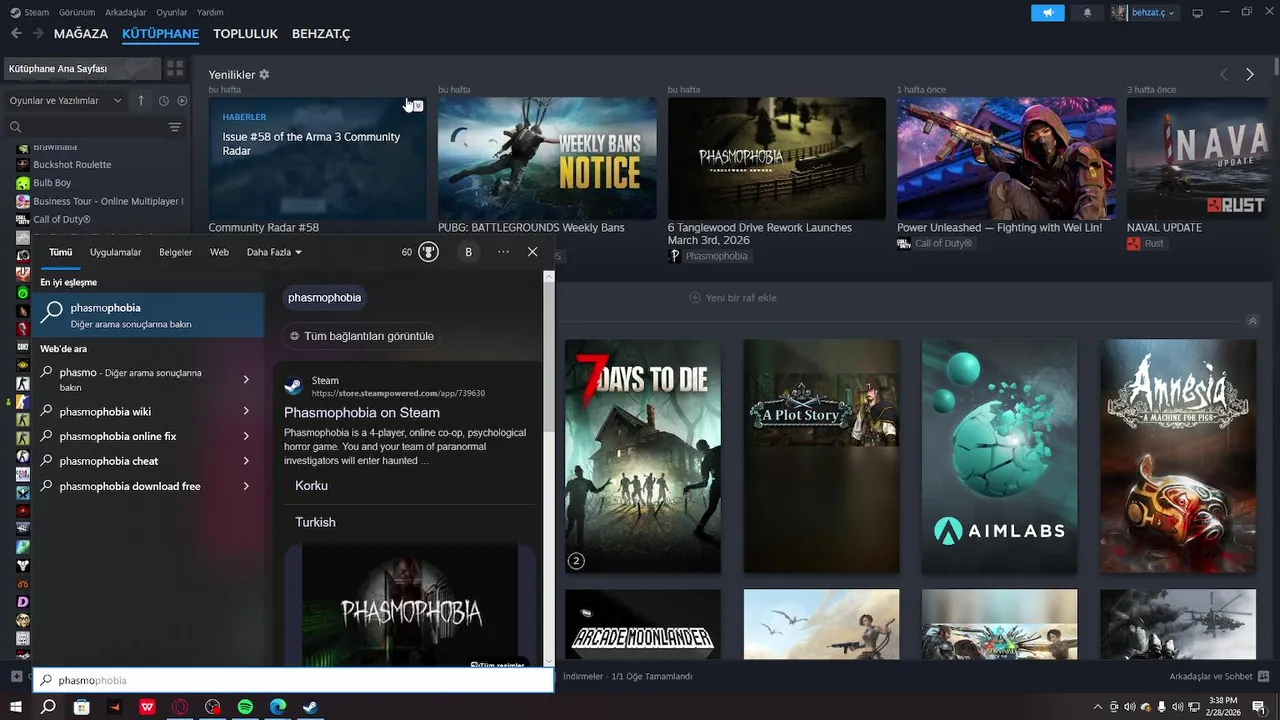This screenshot has height=720, width=1280.
Task: Click Kütüphane Ana Sayfası button
Action: [81, 69]
